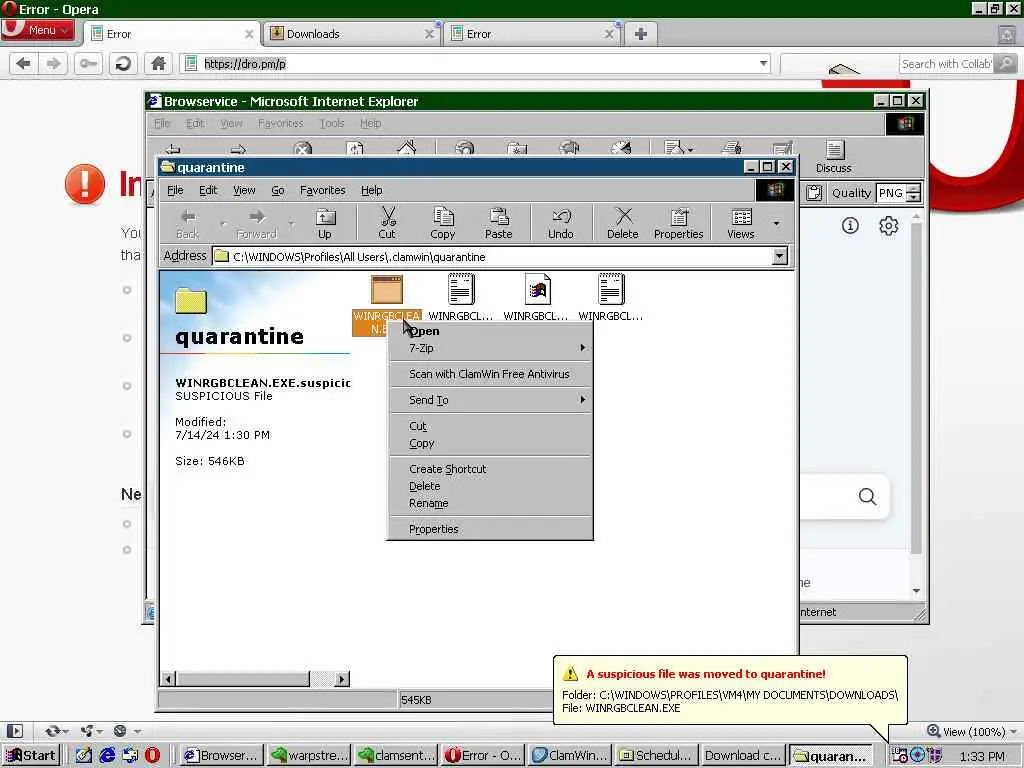This screenshot has width=1024, height=768.
Task: Click the Browservice vertical scrollbar down arrow
Action: coord(916,591)
